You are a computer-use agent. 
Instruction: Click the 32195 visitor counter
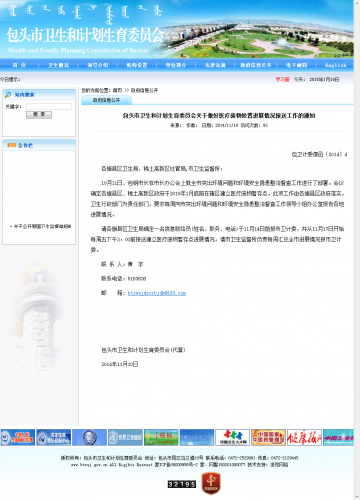click(182, 484)
